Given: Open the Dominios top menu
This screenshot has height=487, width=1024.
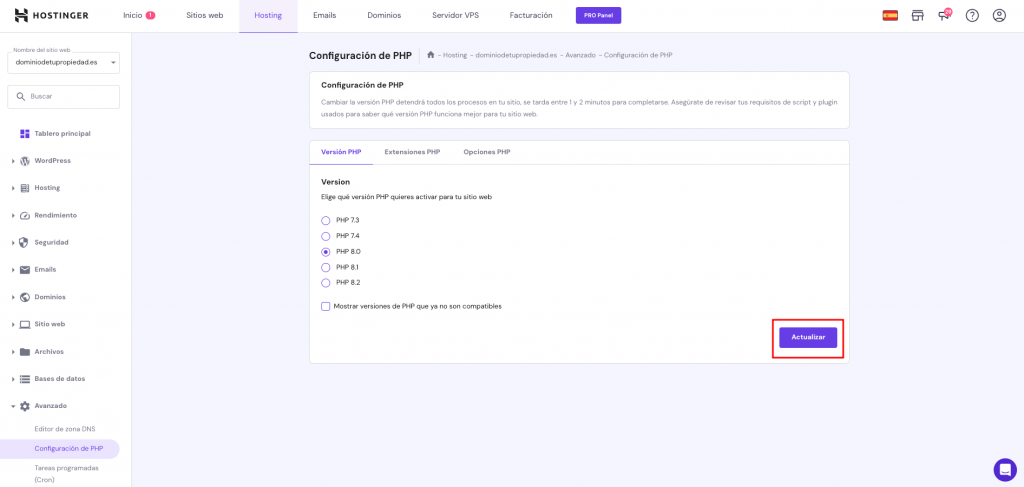Looking at the screenshot, I should 384,15.
